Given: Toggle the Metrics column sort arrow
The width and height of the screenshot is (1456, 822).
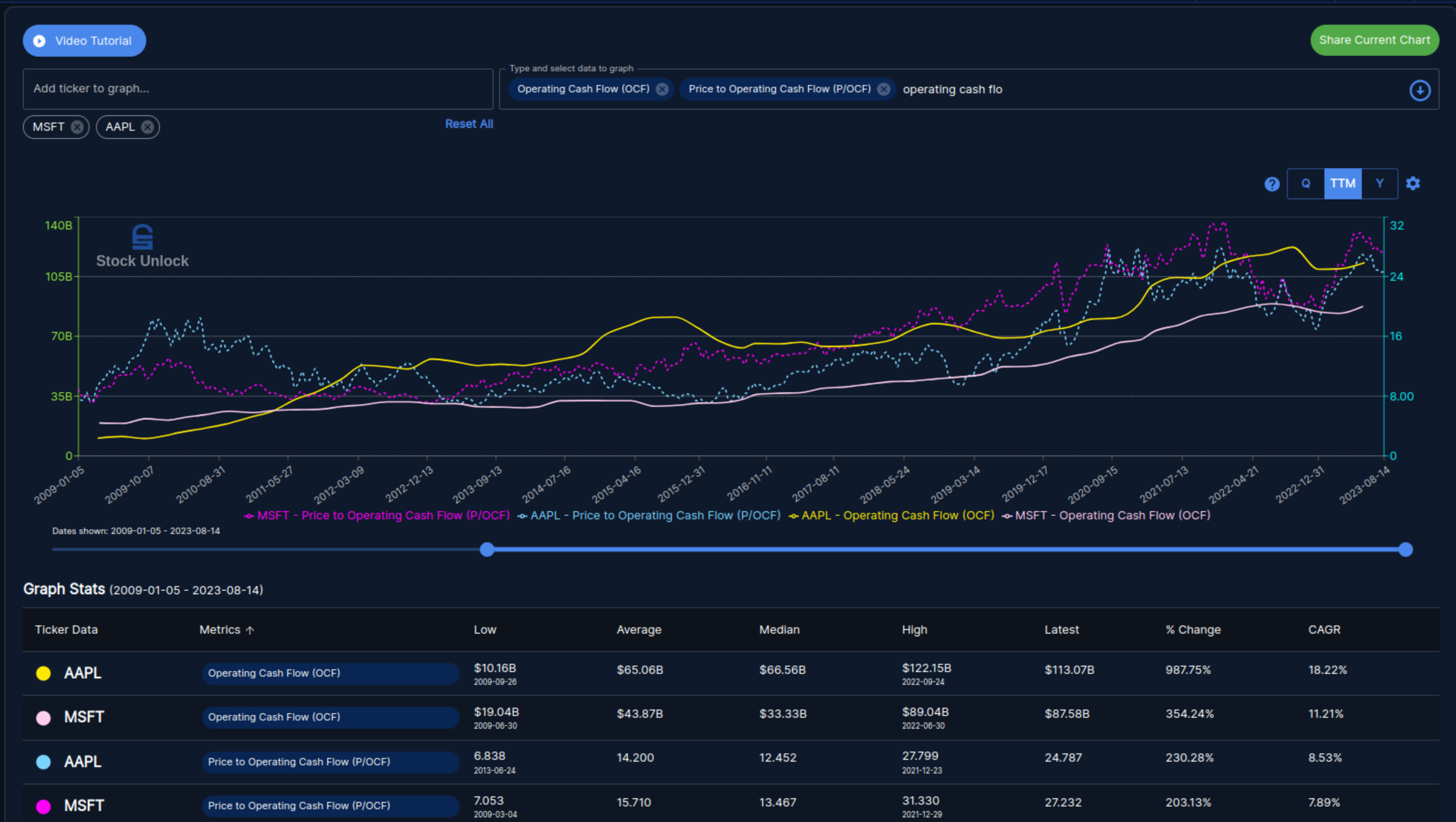Looking at the screenshot, I should click(250, 629).
